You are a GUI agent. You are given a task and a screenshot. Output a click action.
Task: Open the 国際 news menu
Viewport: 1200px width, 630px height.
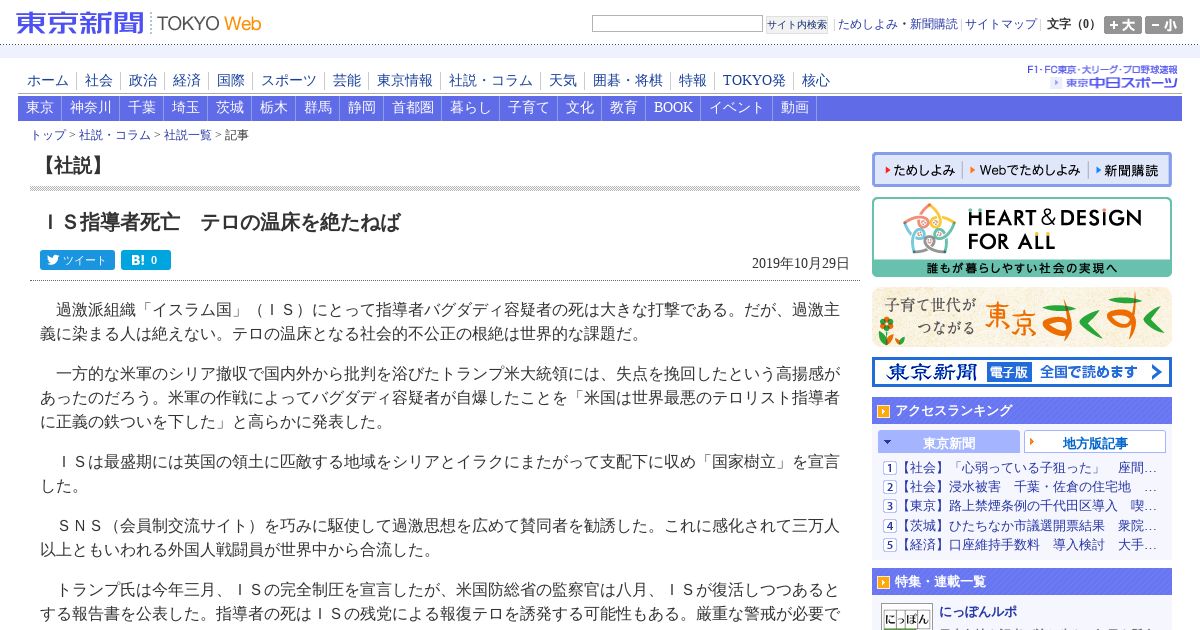231,80
